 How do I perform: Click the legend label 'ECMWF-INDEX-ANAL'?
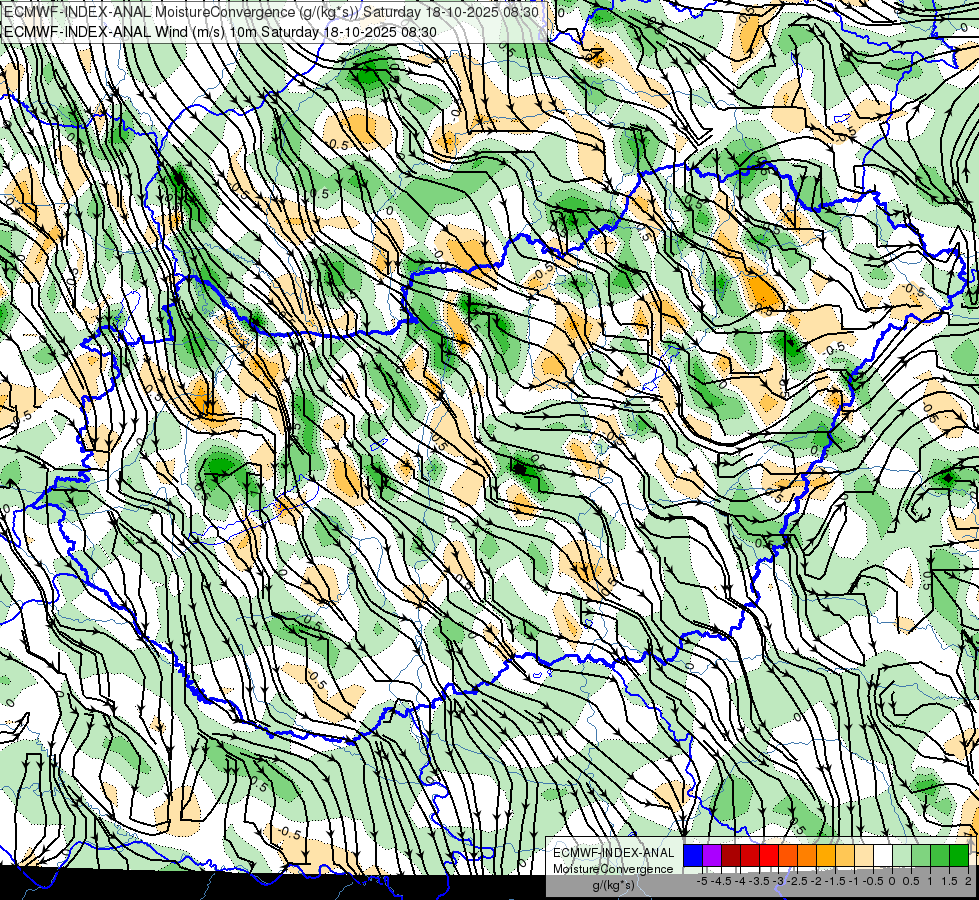click(x=613, y=853)
